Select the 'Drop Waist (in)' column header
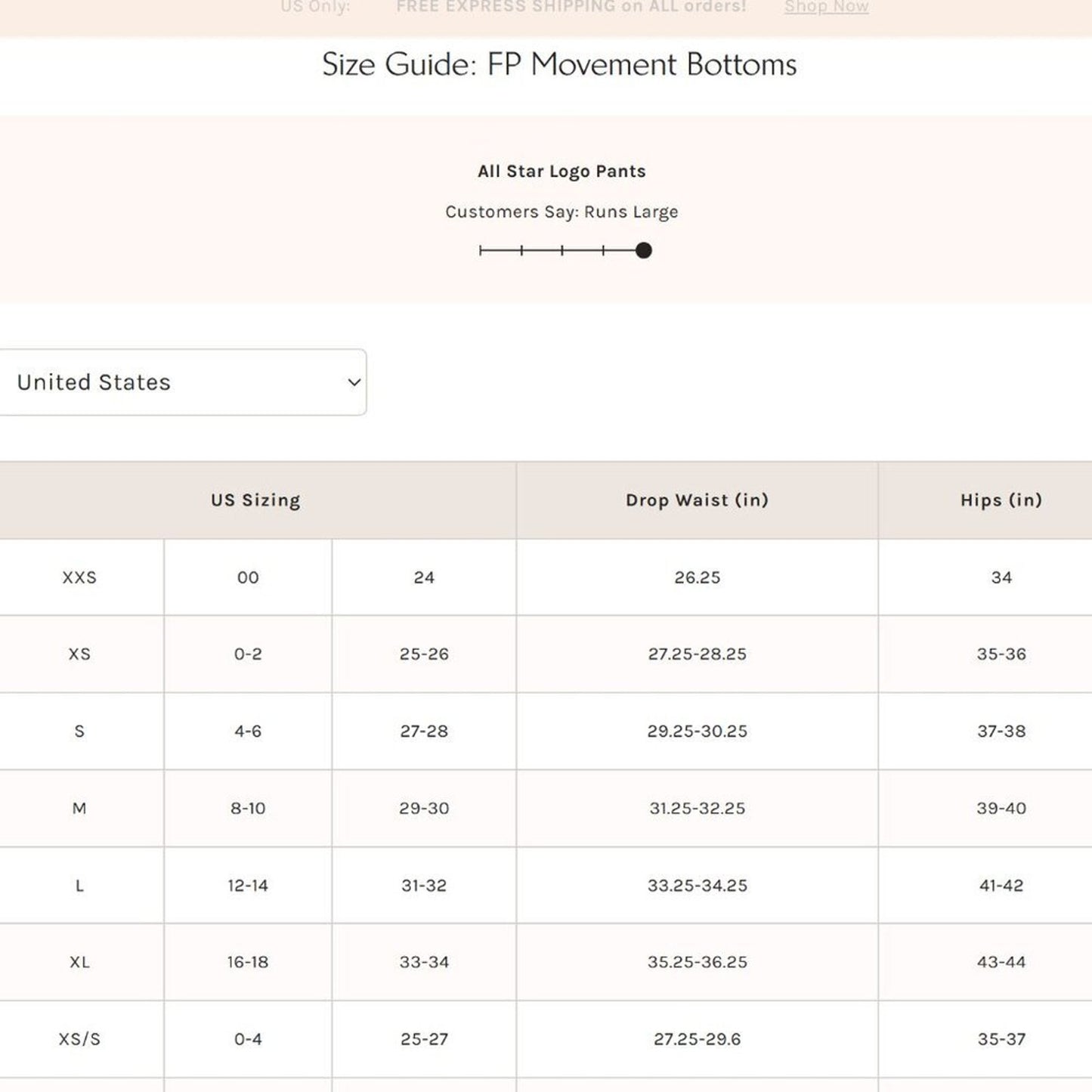This screenshot has width=1092, height=1092. (696, 500)
